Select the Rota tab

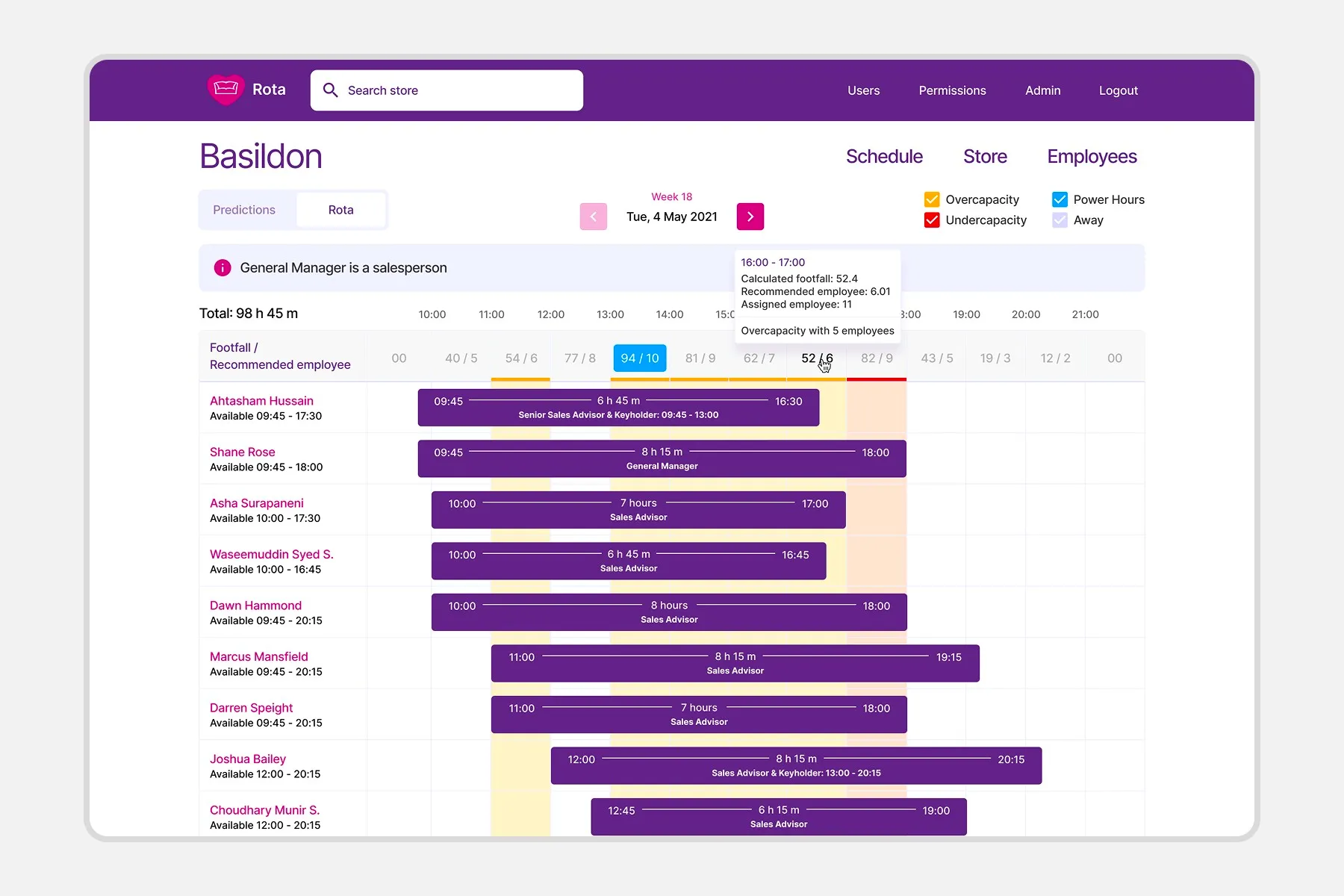(x=341, y=210)
